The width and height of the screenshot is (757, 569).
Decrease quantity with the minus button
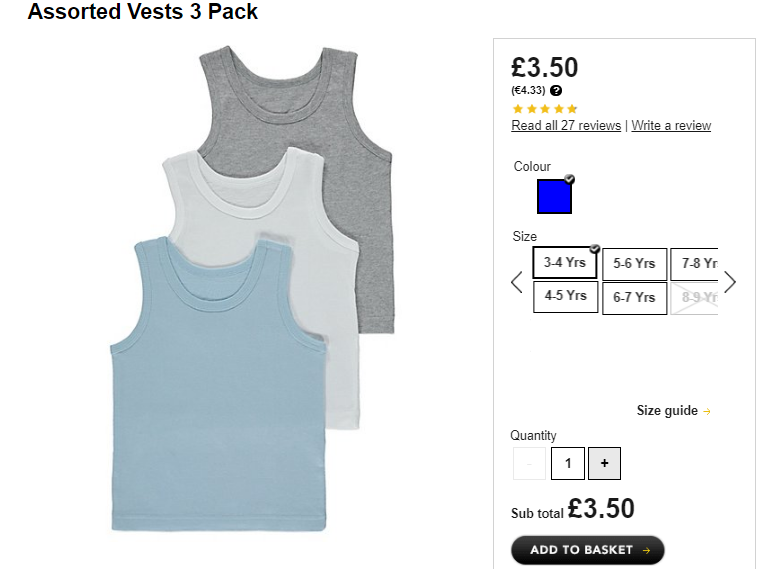pos(529,463)
